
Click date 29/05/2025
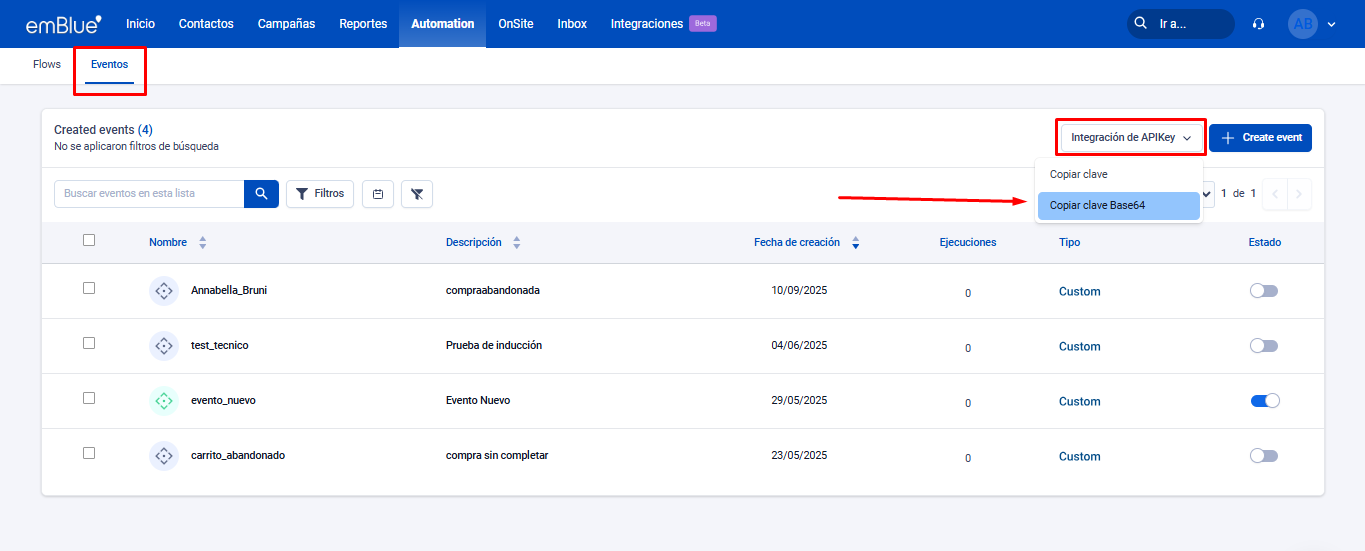[800, 401]
